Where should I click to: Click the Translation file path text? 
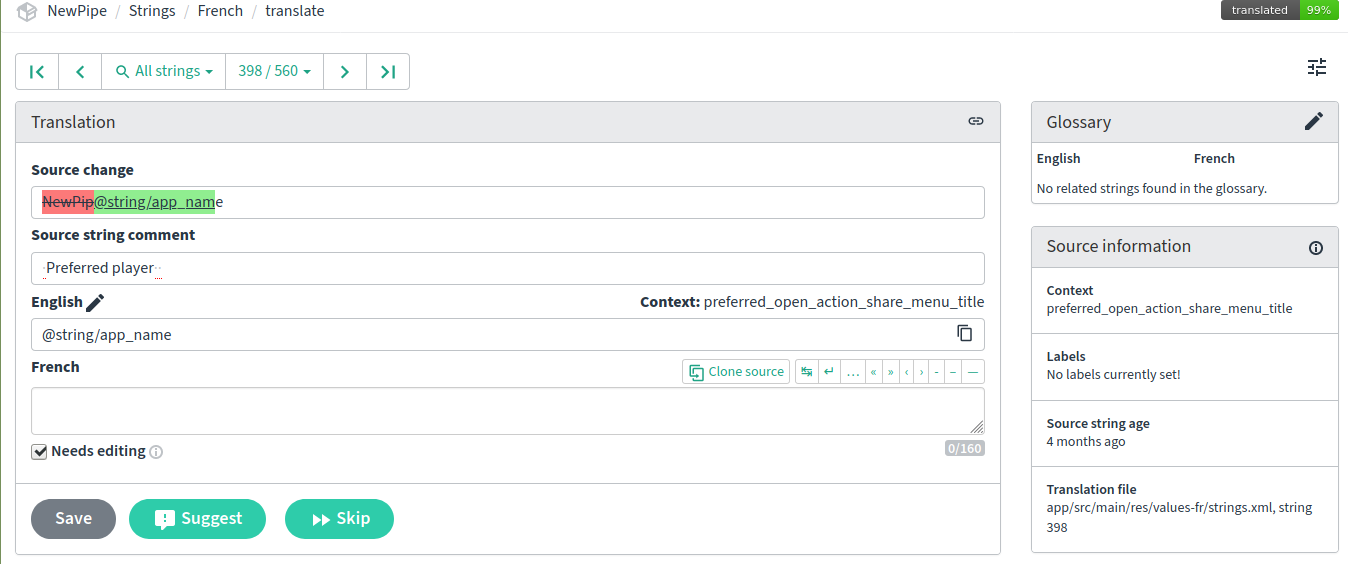click(1179, 517)
